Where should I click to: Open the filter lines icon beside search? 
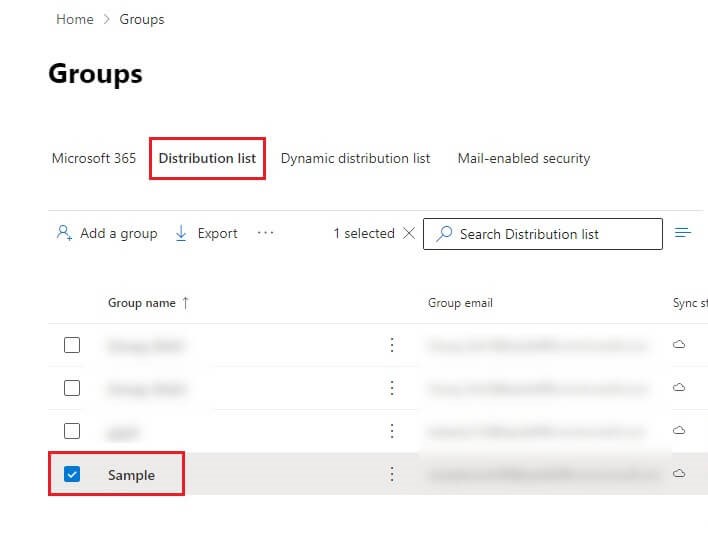683,233
